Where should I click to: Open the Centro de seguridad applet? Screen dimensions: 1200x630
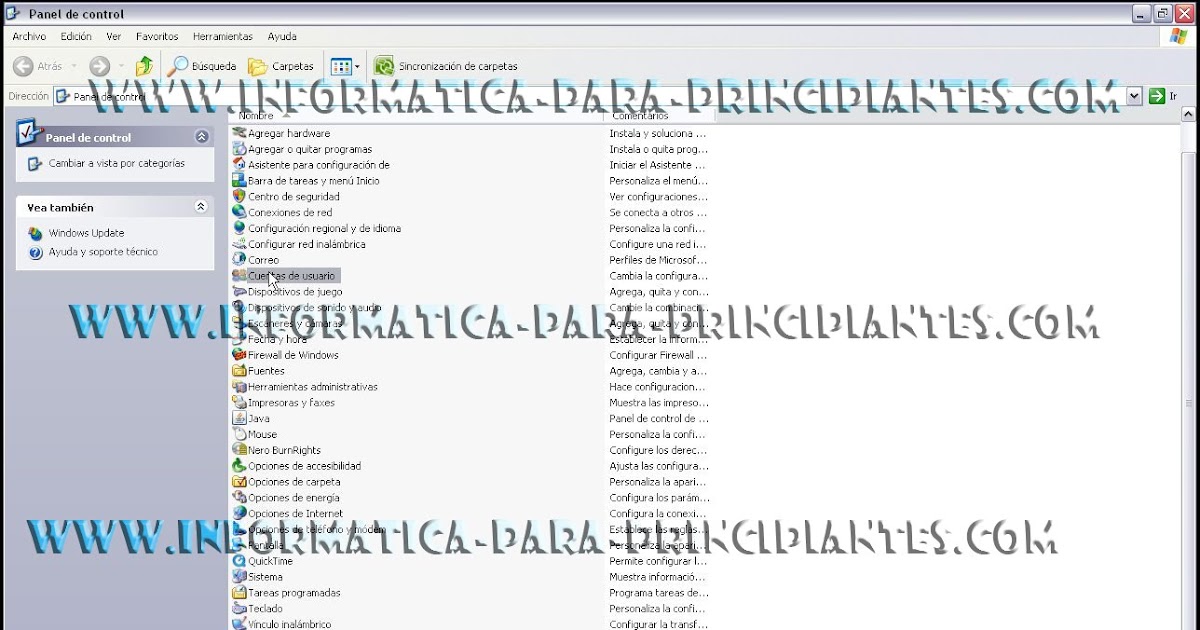pyautogui.click(x=292, y=196)
